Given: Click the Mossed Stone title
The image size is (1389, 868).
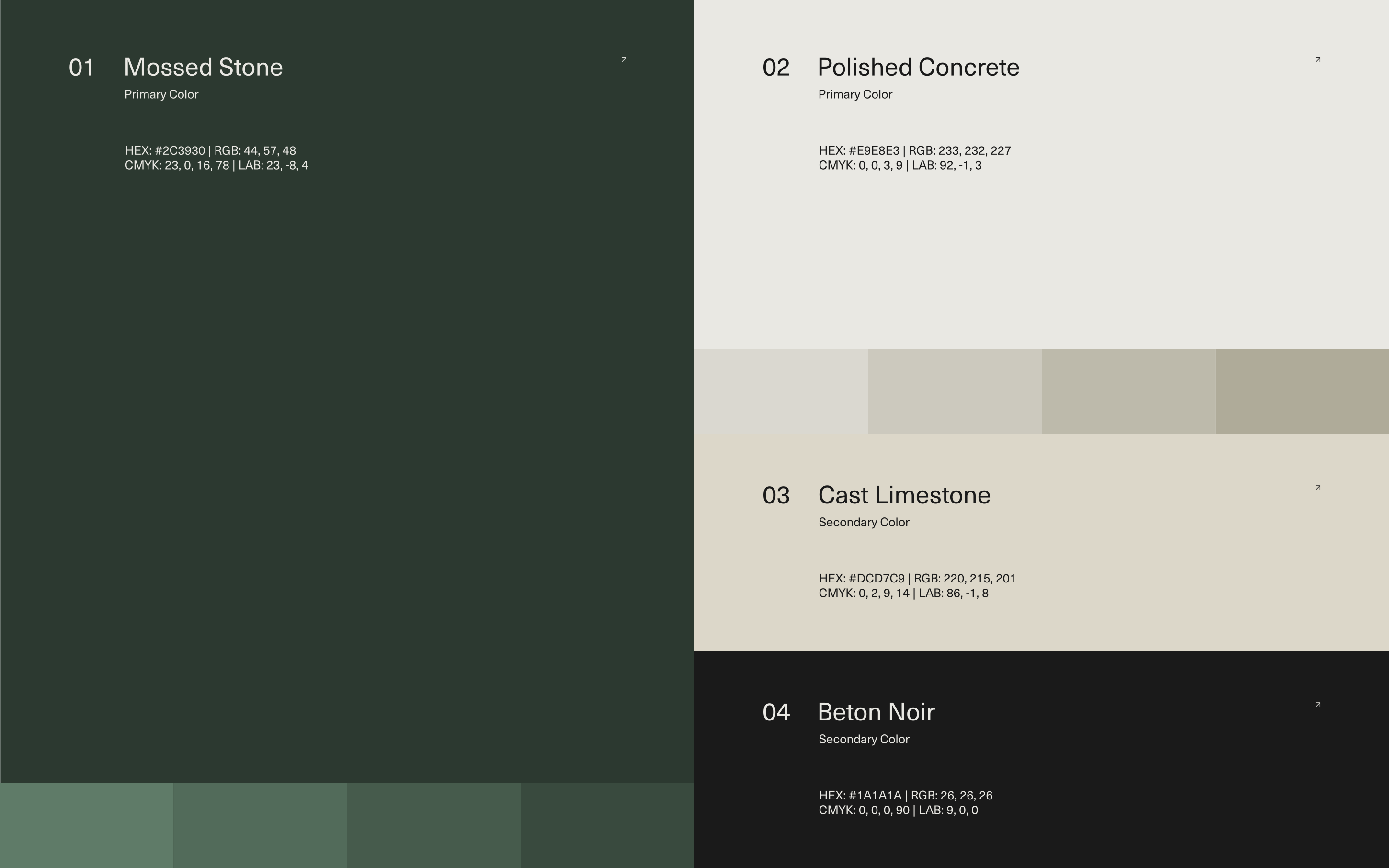Looking at the screenshot, I should point(203,68).
